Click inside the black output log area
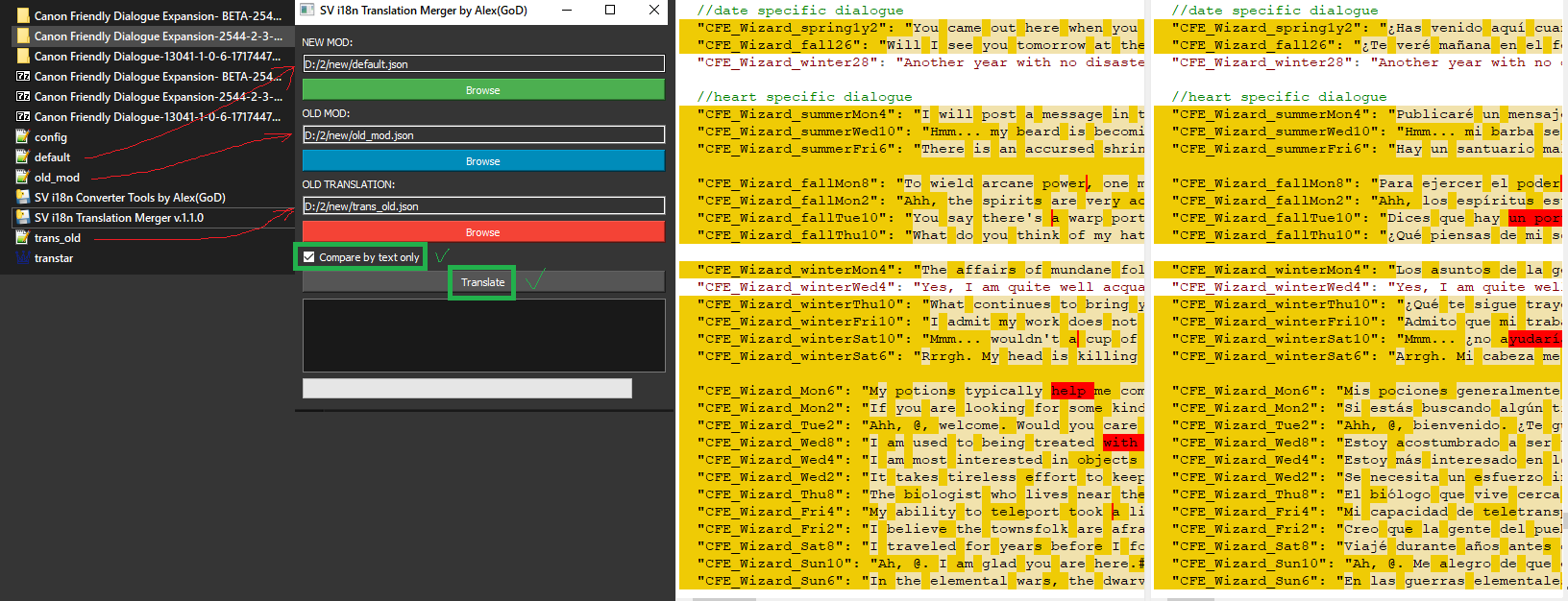1568x601 pixels. pyautogui.click(x=483, y=335)
